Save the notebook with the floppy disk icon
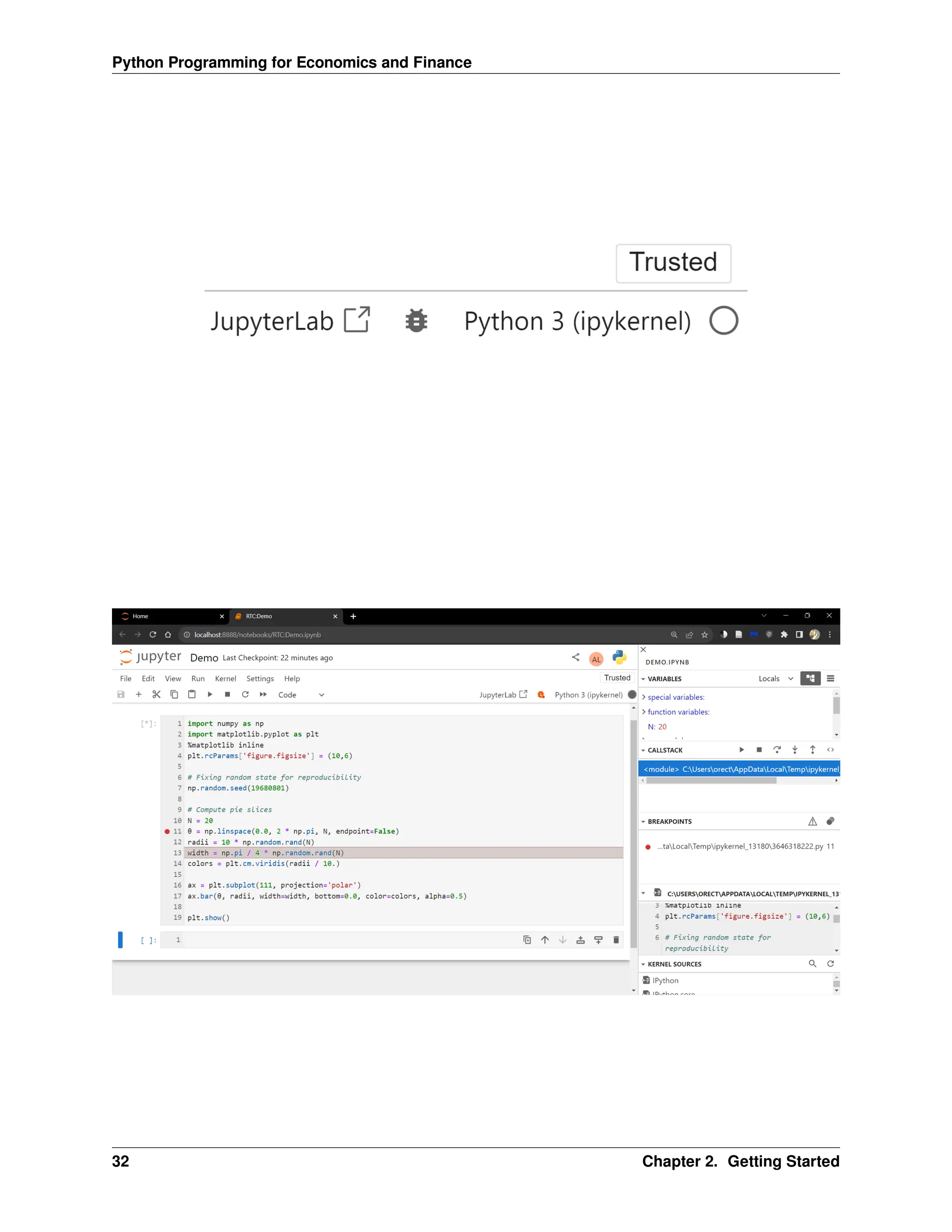Image resolution: width=952 pixels, height=1232 pixels. [x=121, y=695]
